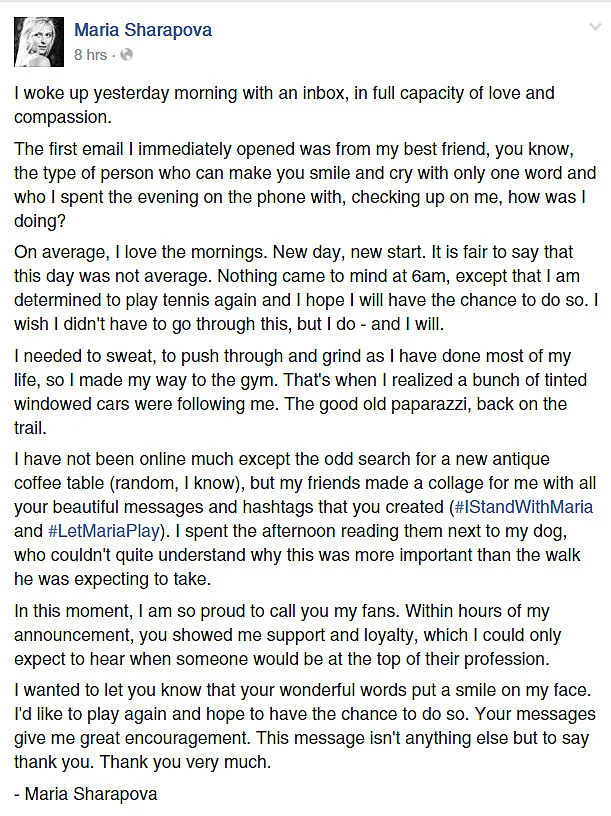Image resolution: width=611 pixels, height=816 pixels.
Task: Click paragraph starting 'On average, I love'
Action: pos(306,288)
